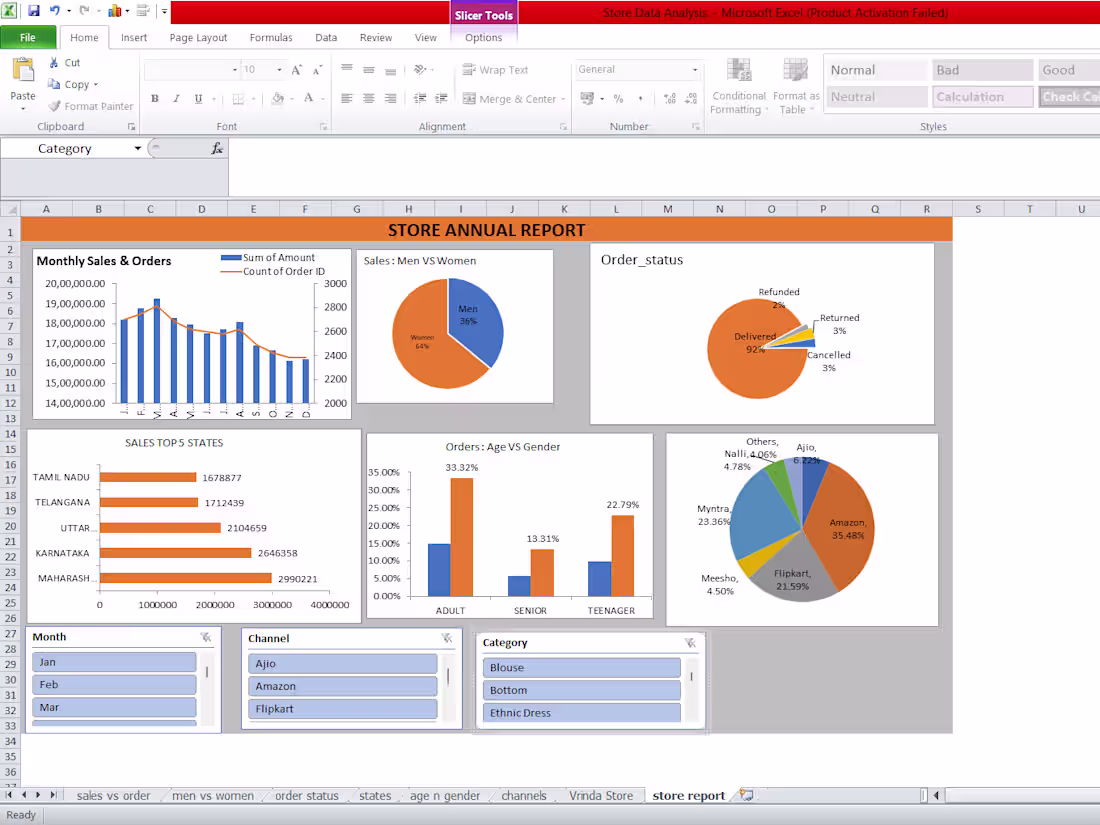This screenshot has height=825, width=1100.
Task: Open Conditional Formatting
Action: [x=739, y=86]
